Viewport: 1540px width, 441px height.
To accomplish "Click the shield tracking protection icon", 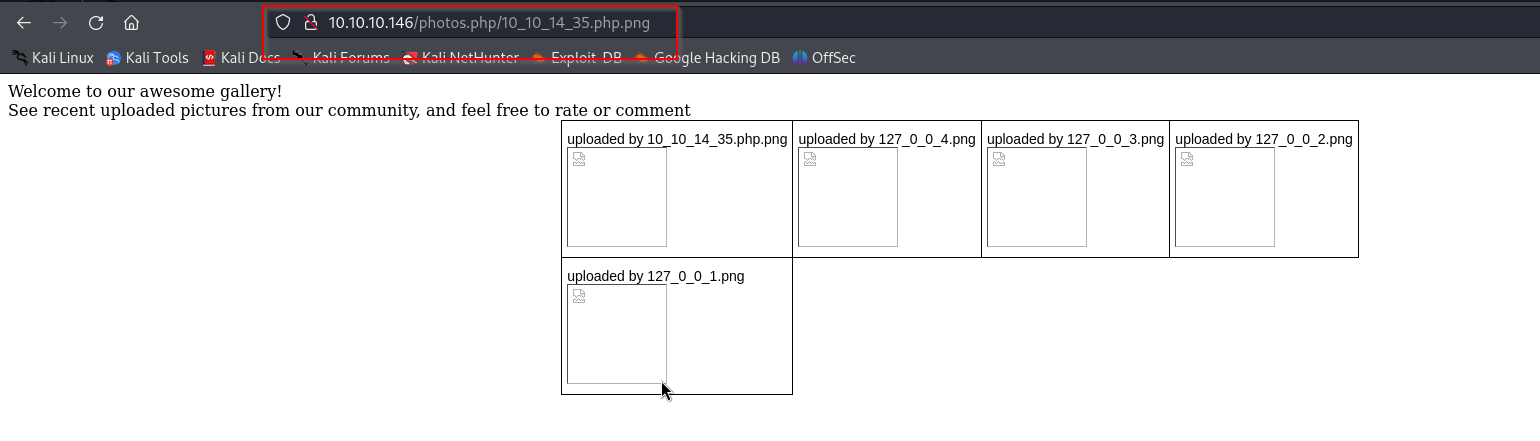I will (x=283, y=22).
